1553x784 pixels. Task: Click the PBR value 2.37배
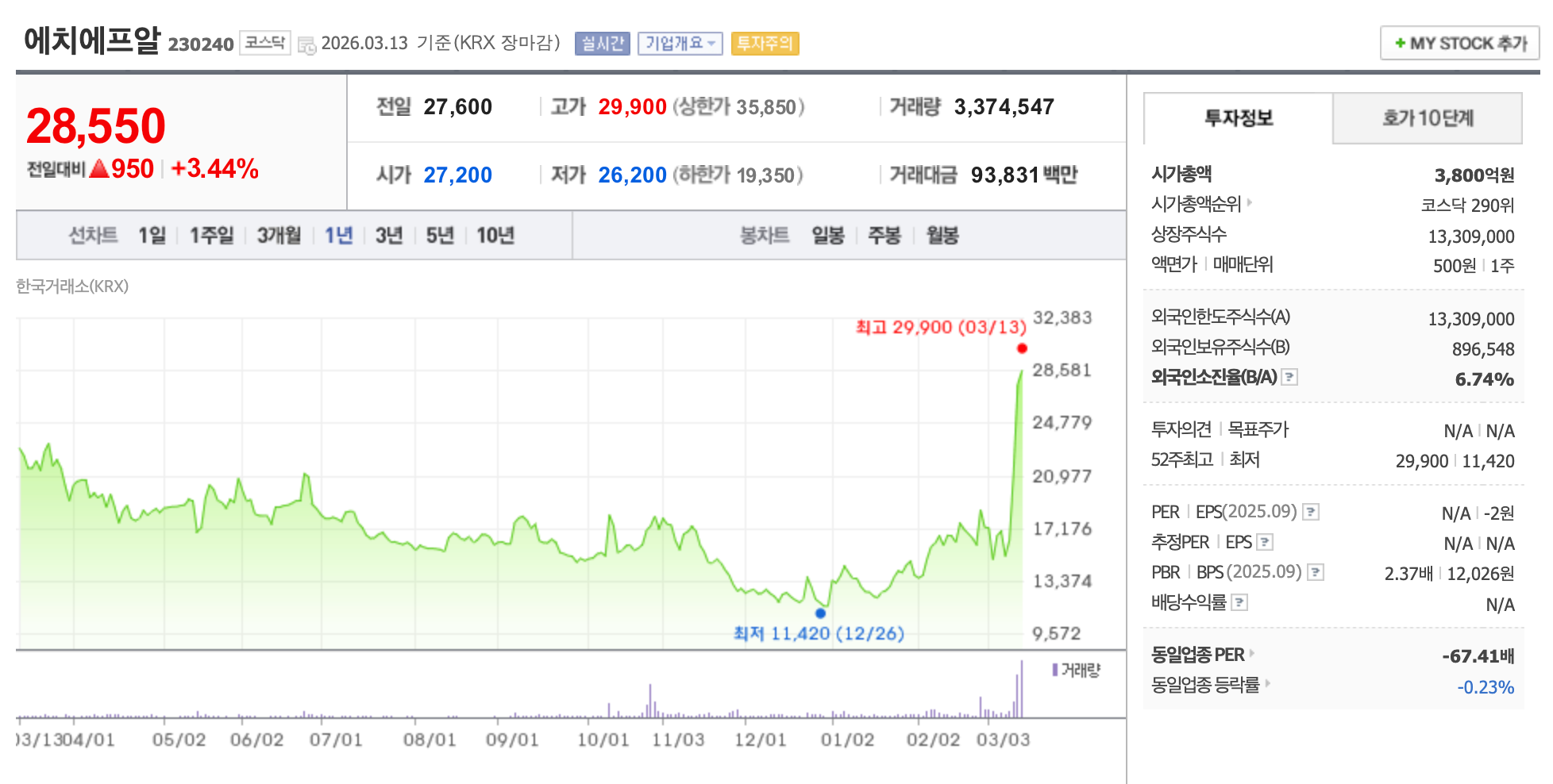(1408, 574)
